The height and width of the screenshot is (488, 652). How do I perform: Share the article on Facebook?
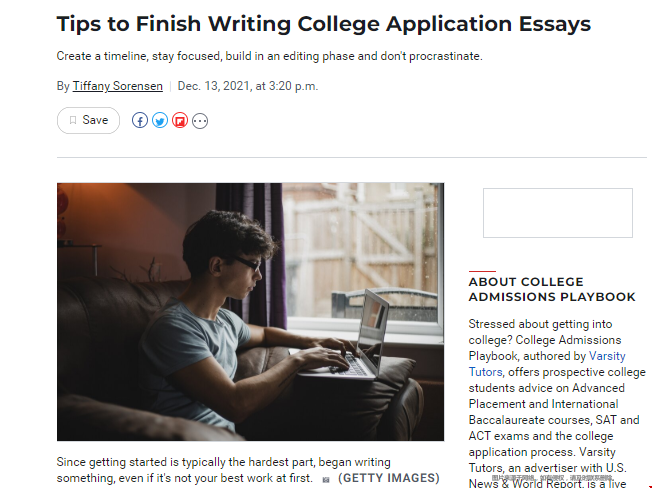click(140, 121)
